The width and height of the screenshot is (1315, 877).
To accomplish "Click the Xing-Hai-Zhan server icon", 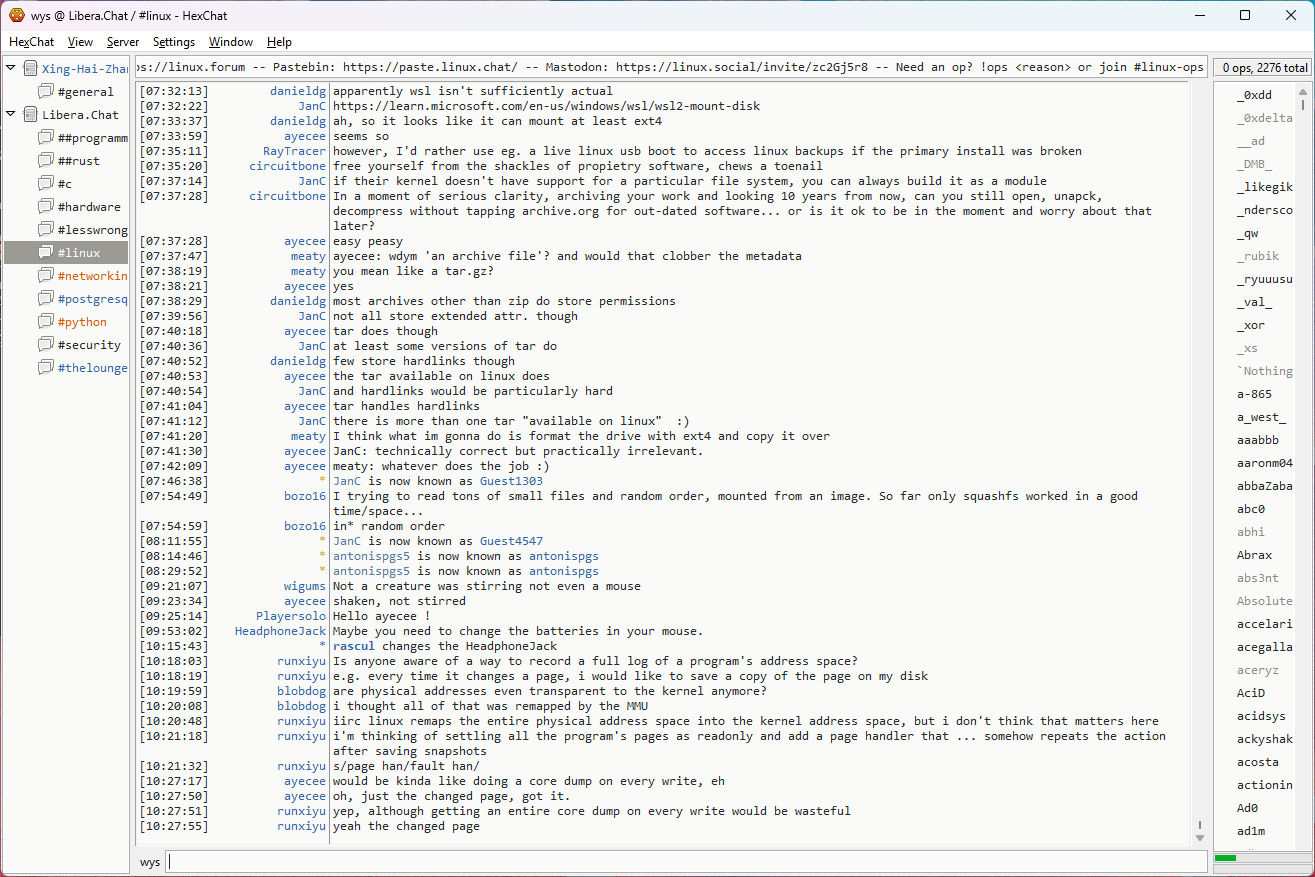I will [x=30, y=69].
